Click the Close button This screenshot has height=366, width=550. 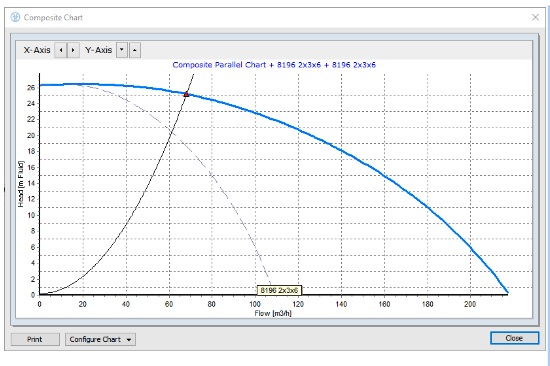pos(514,338)
